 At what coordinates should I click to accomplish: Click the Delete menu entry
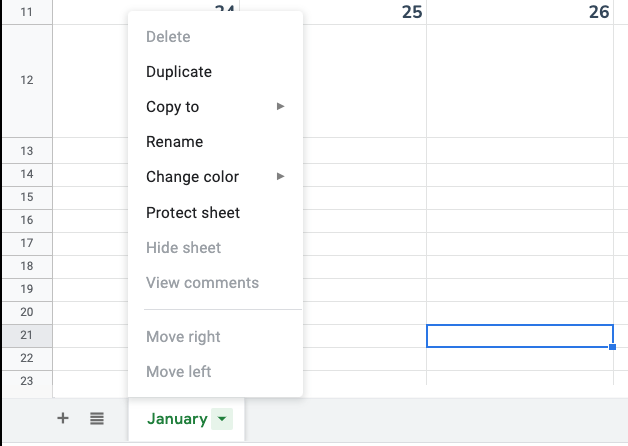click(x=168, y=37)
